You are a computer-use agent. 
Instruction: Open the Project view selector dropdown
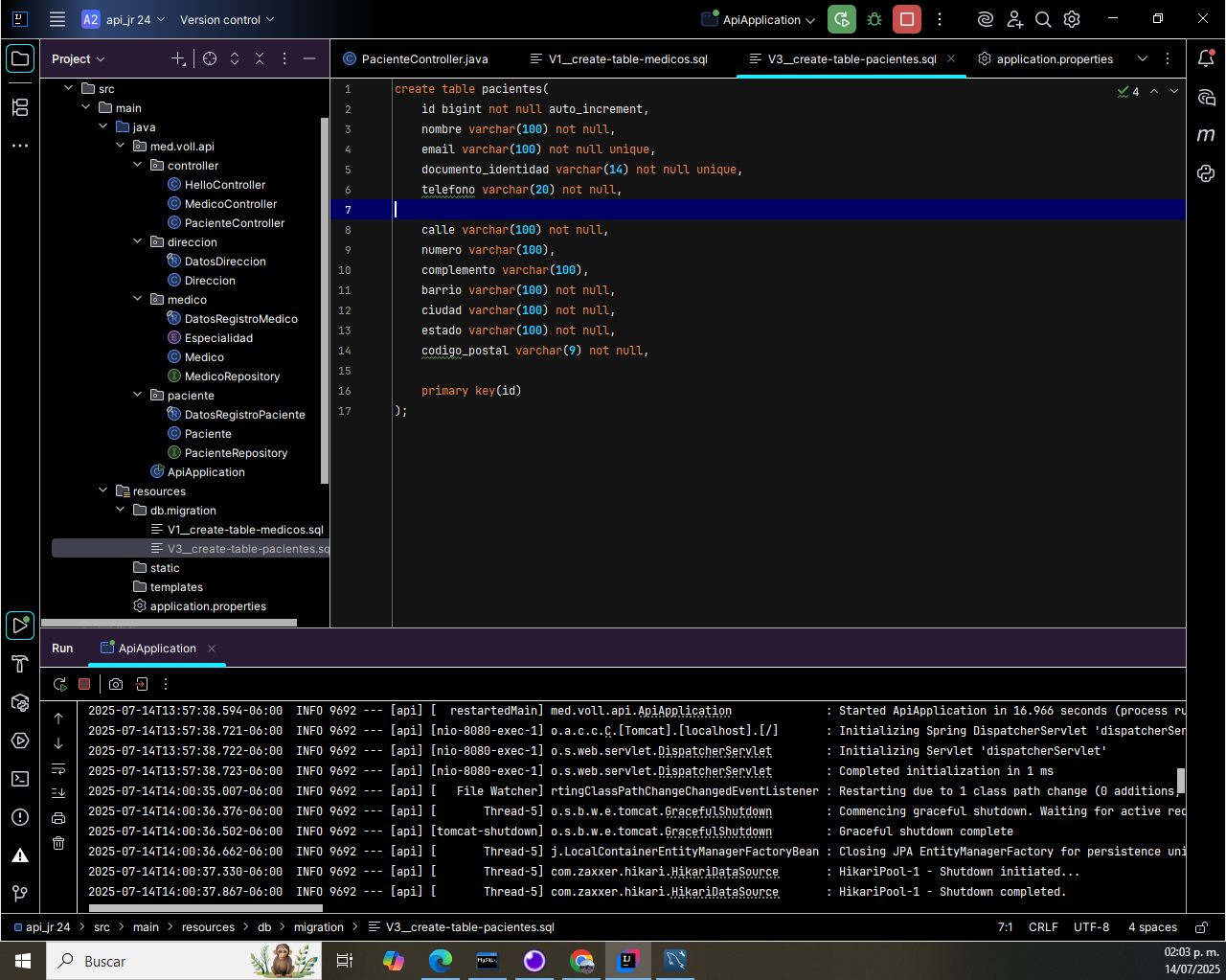(x=79, y=59)
